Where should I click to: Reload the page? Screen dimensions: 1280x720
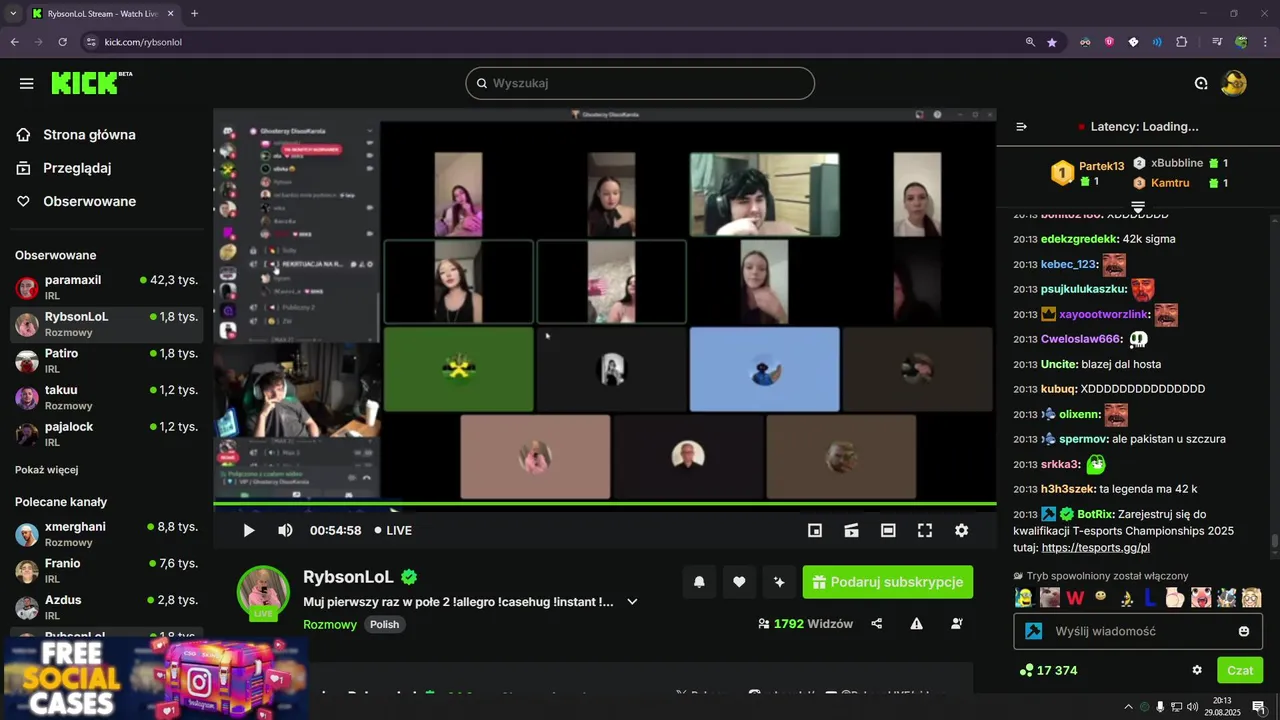pos(62,42)
